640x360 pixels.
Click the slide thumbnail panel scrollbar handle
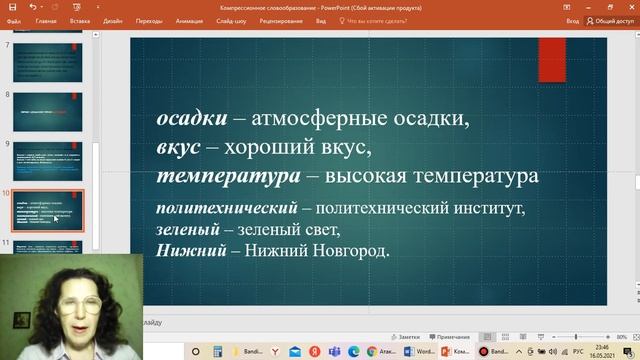pyautogui.click(x=96, y=196)
